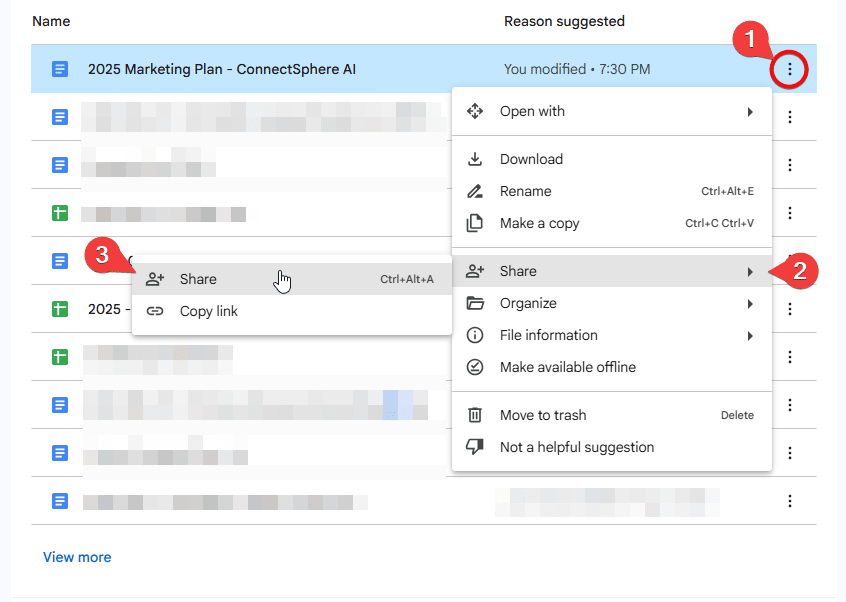846x602 pixels.
Task: Click the Open with move-arrows icon
Action: point(475,111)
